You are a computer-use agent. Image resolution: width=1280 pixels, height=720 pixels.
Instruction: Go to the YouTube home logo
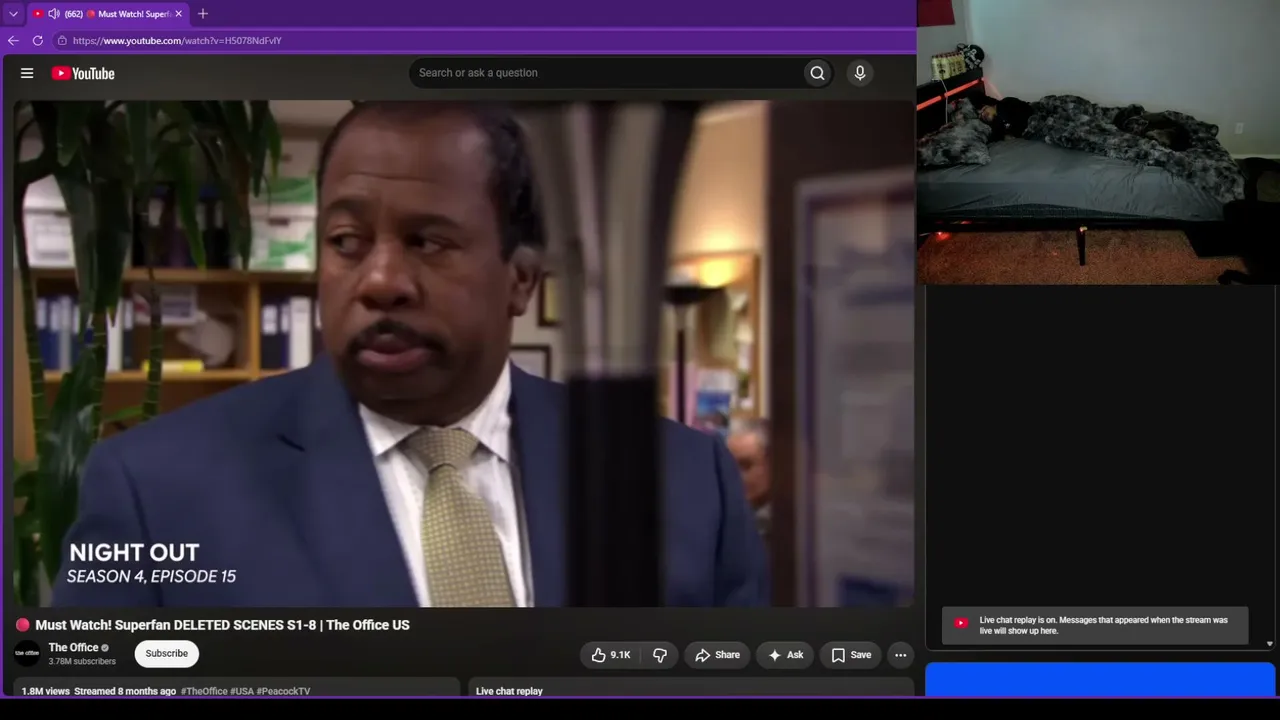(x=83, y=73)
